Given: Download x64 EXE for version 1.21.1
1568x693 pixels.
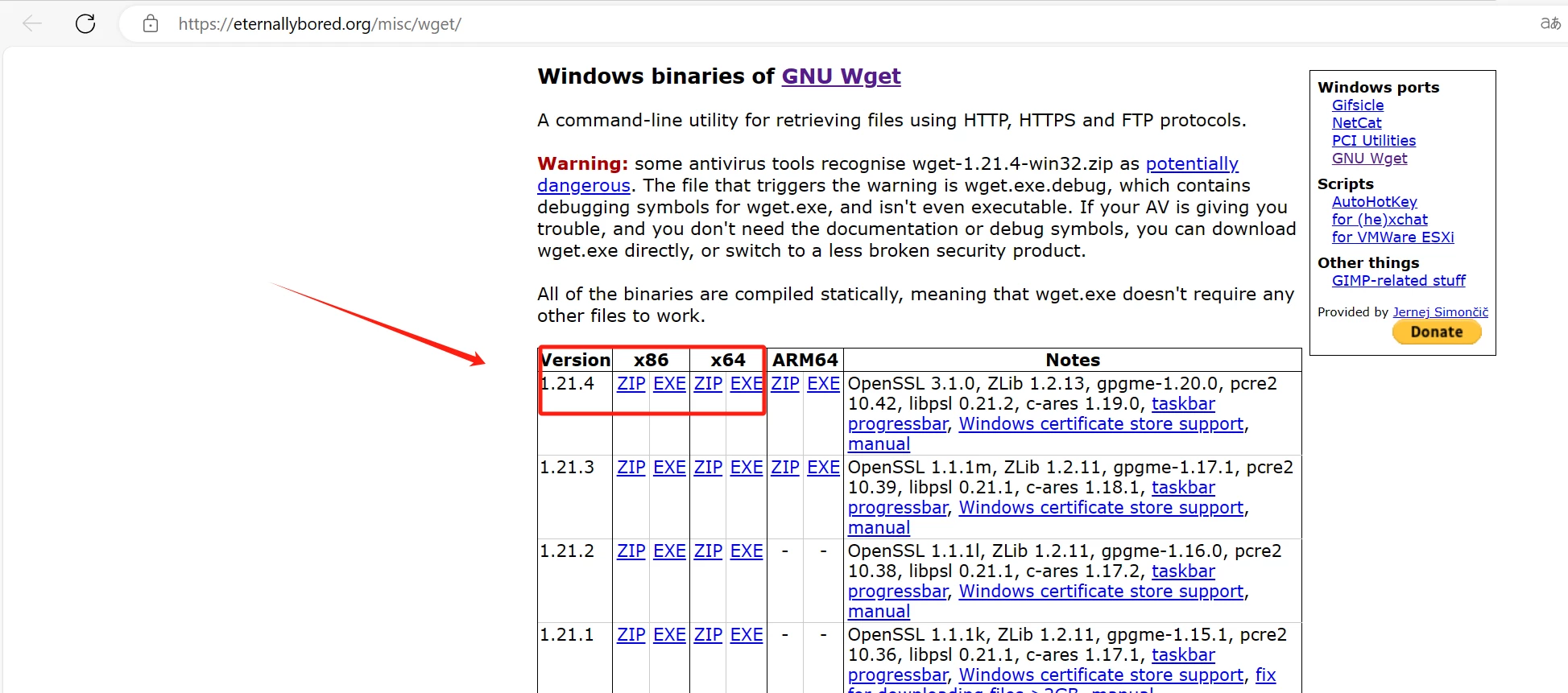Looking at the screenshot, I should [746, 635].
